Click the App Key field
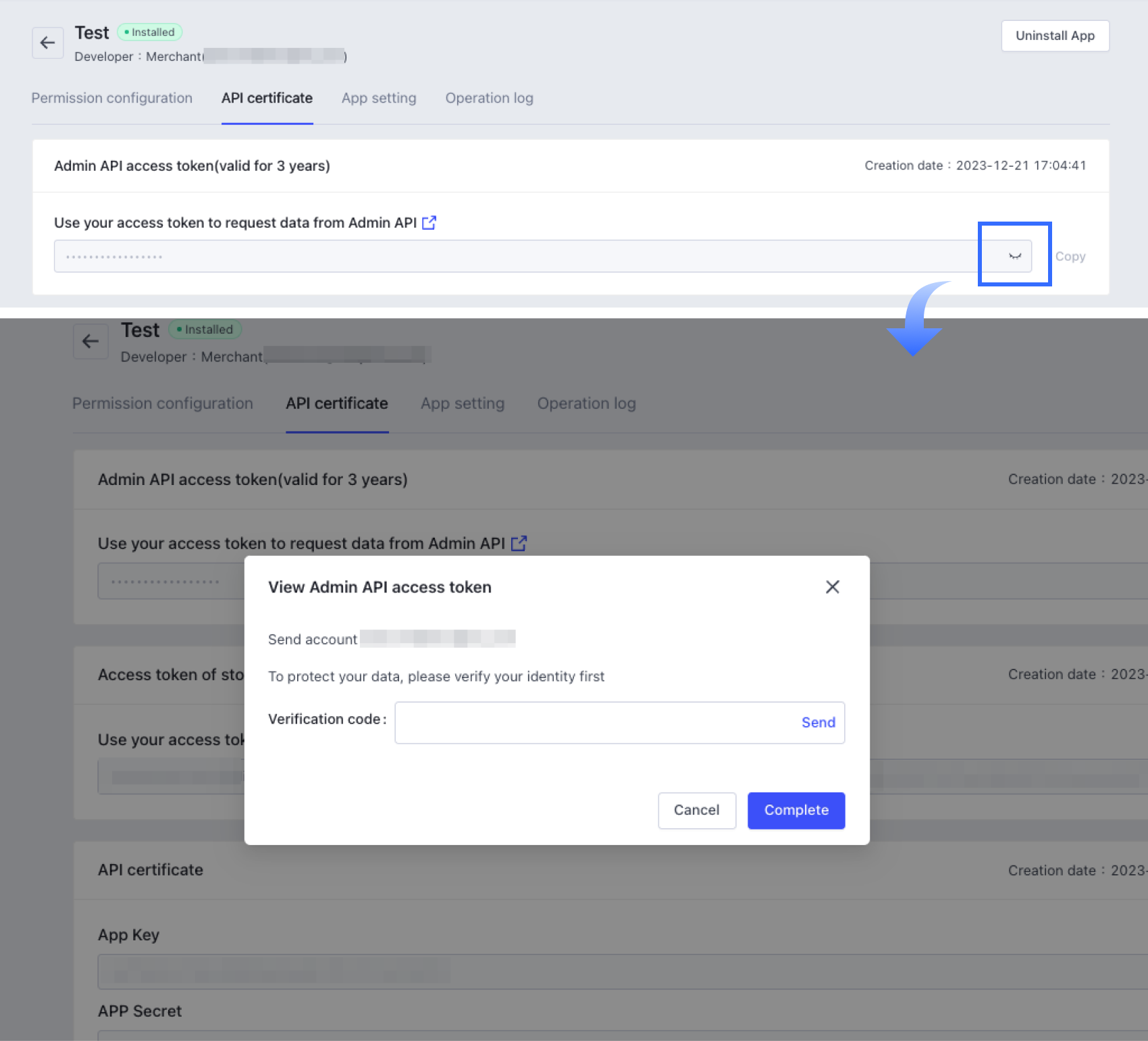 pyautogui.click(x=608, y=972)
